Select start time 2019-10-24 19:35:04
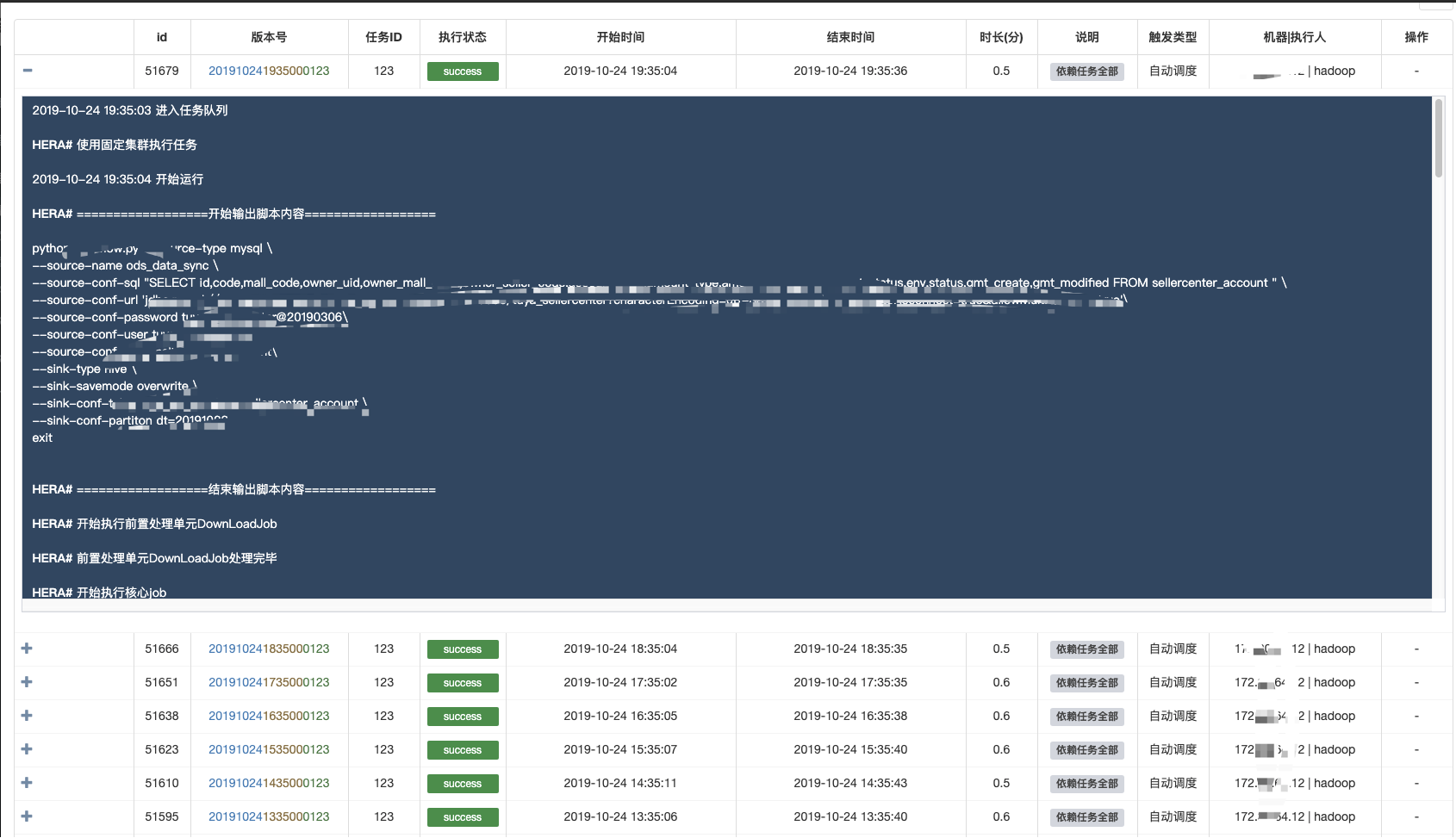 pos(620,71)
